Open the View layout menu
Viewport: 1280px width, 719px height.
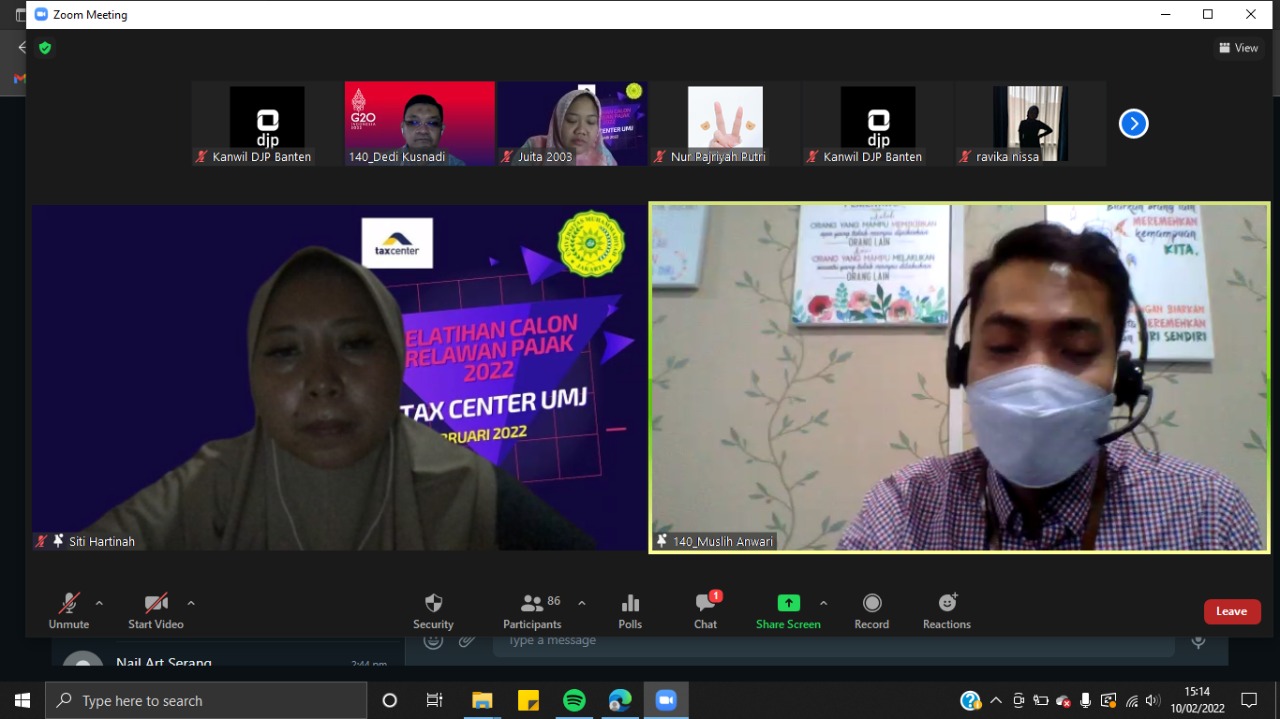[x=1238, y=48]
